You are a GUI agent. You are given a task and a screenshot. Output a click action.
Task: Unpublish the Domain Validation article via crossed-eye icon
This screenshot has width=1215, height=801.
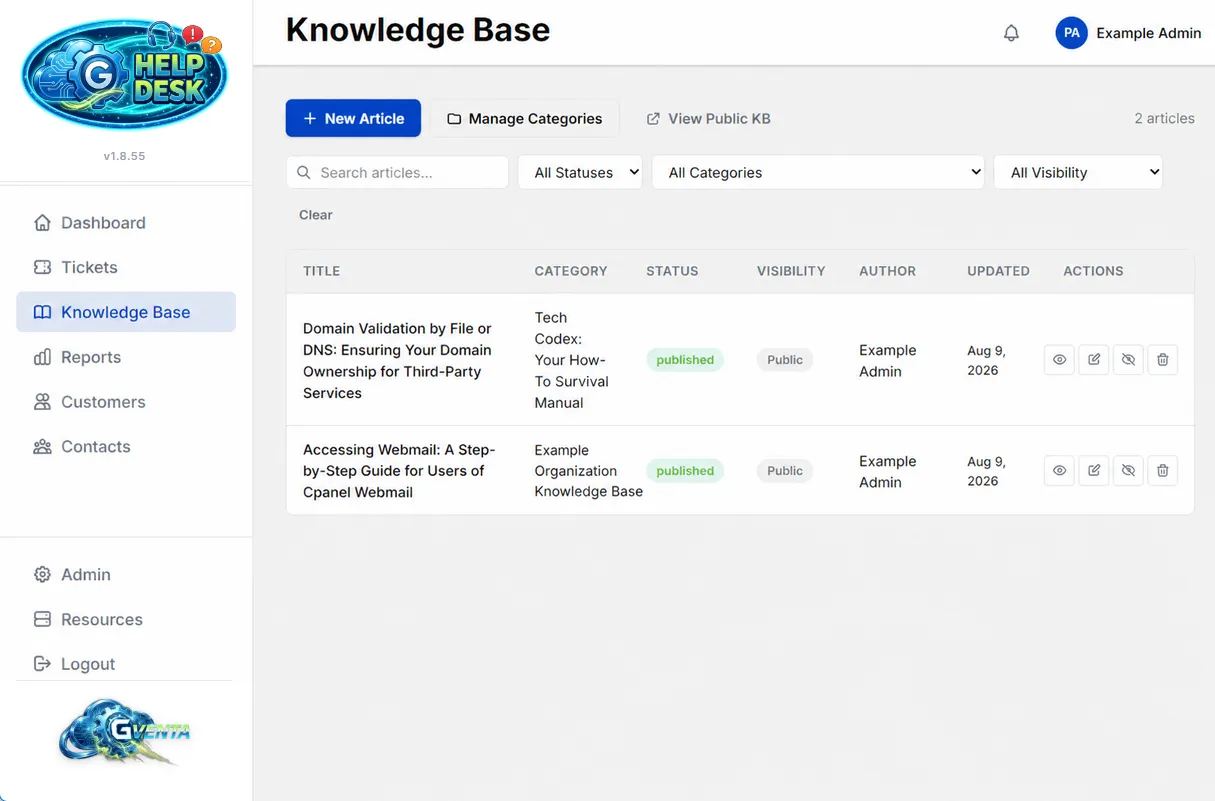(1128, 360)
